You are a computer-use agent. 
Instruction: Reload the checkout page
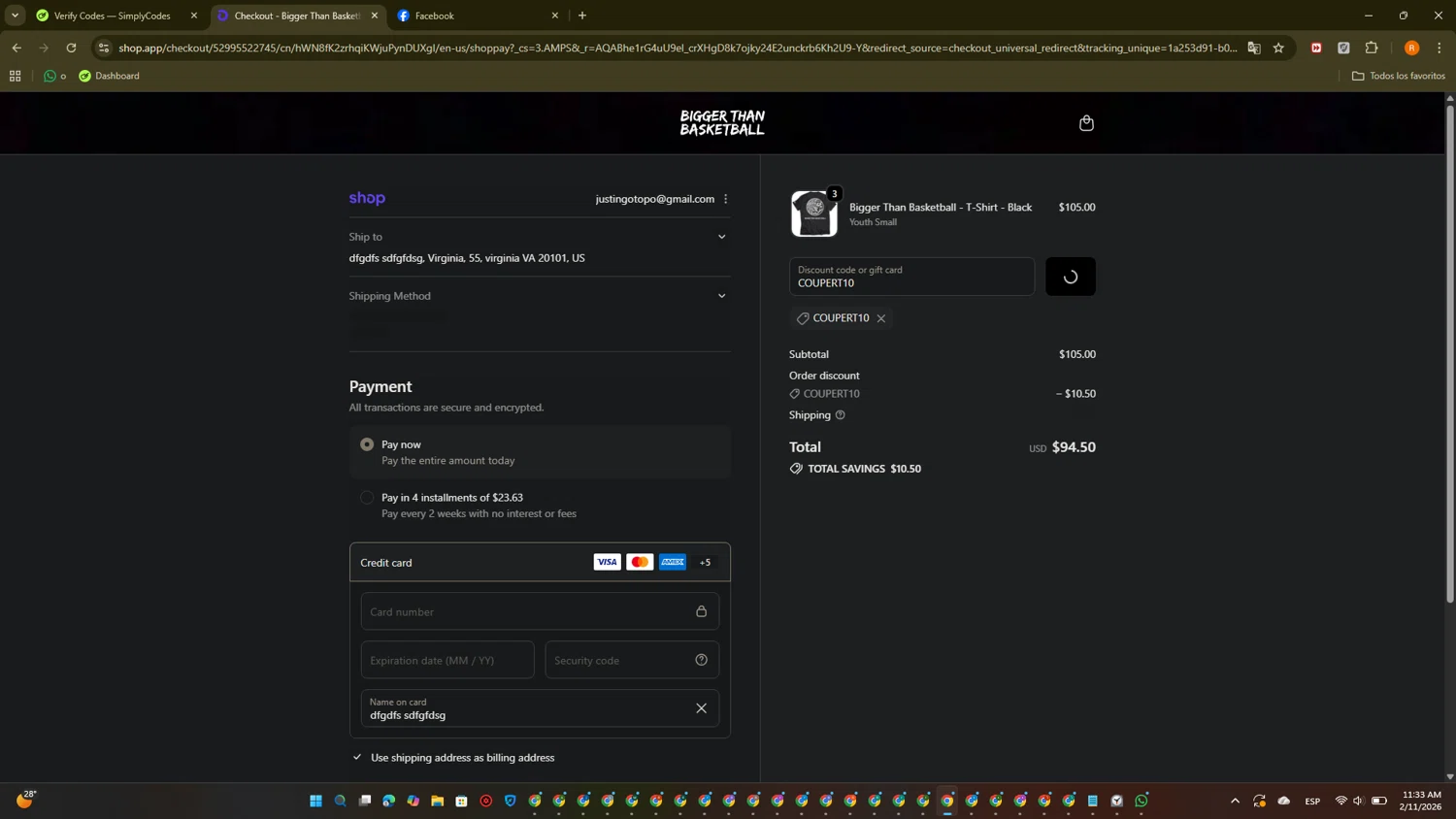click(71, 48)
